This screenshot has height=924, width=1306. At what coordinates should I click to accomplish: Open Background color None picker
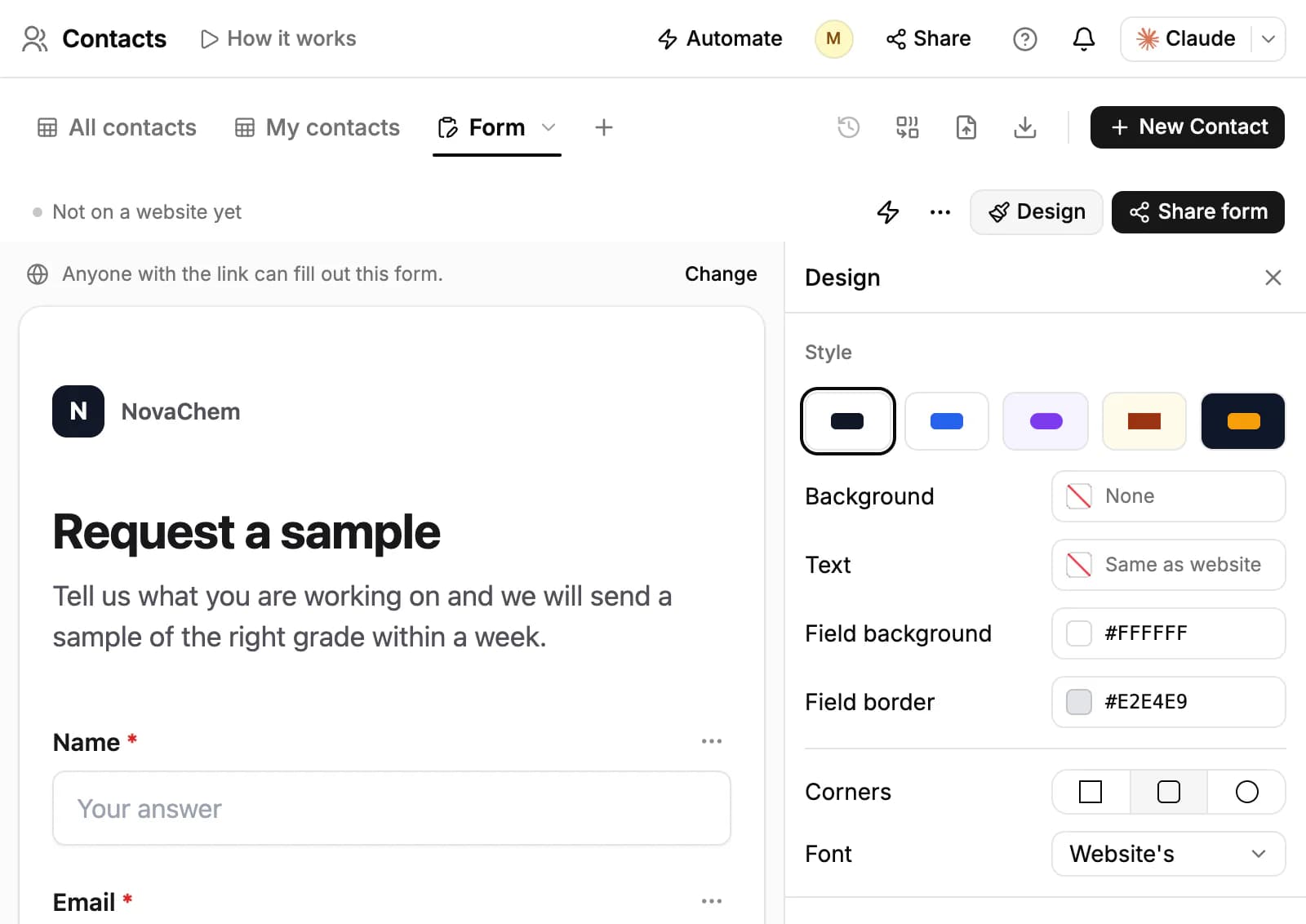[x=1168, y=496]
